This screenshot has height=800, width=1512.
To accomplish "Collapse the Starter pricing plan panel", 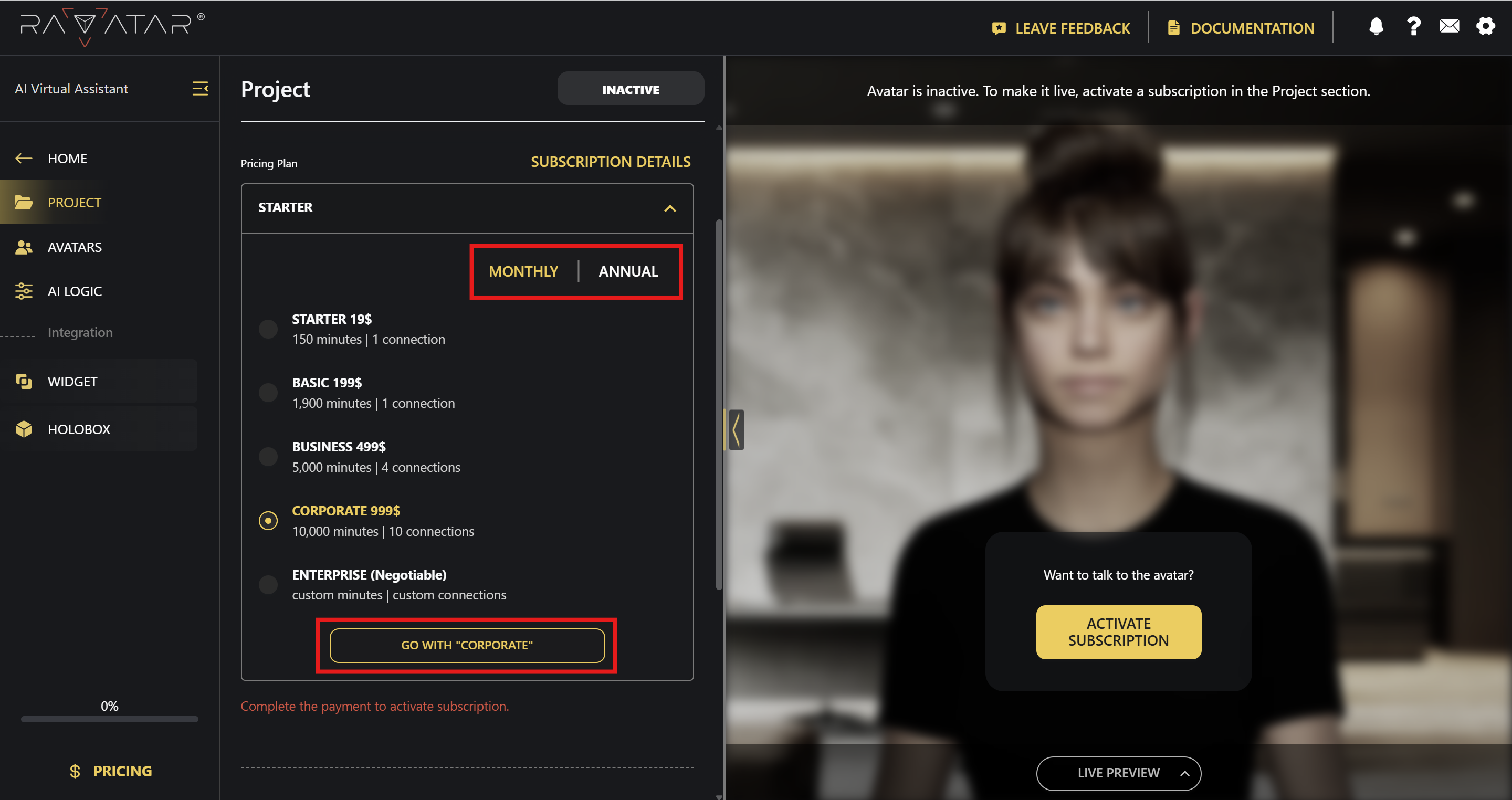I will [x=670, y=208].
